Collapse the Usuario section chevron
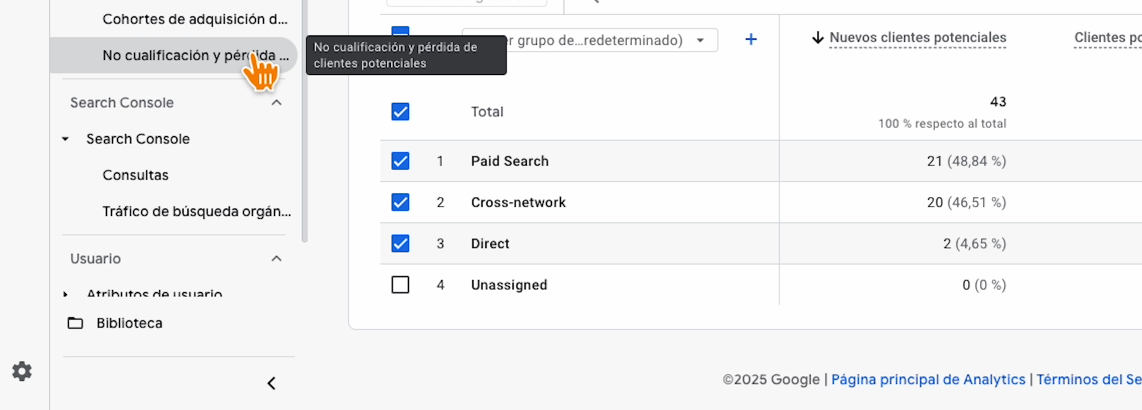 277,259
